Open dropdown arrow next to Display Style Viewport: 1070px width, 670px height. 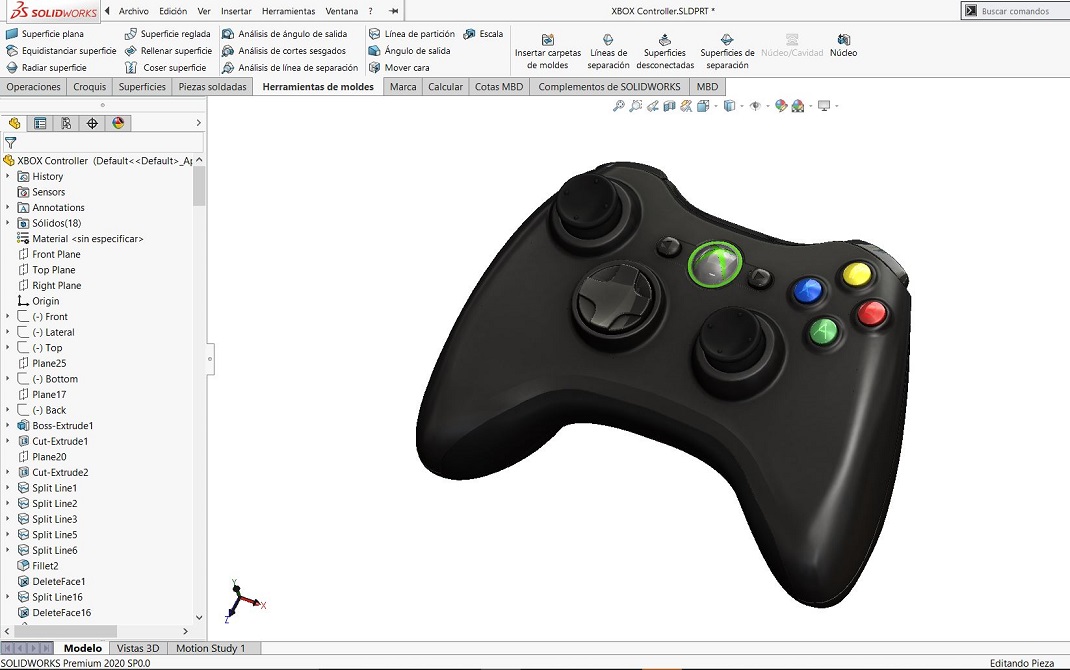742,106
